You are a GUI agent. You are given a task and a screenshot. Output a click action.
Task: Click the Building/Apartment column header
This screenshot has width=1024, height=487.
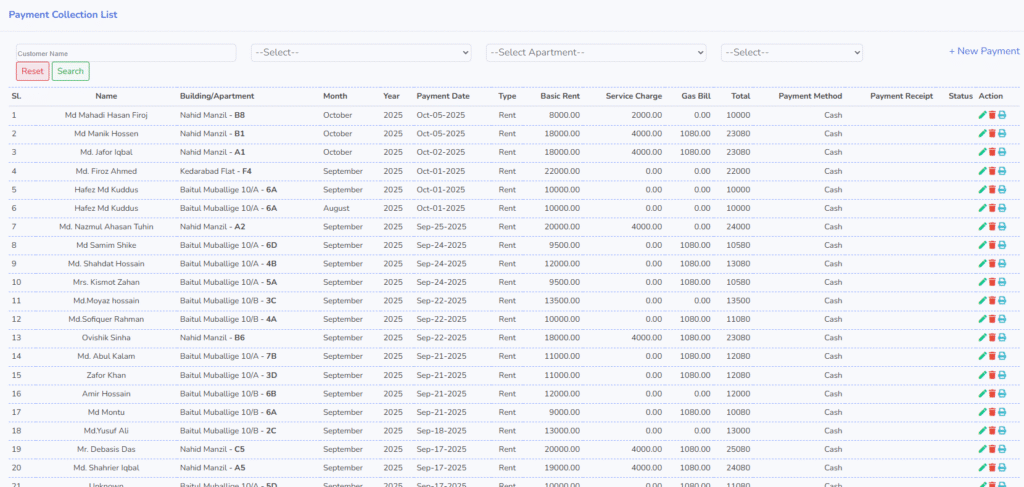pos(217,96)
